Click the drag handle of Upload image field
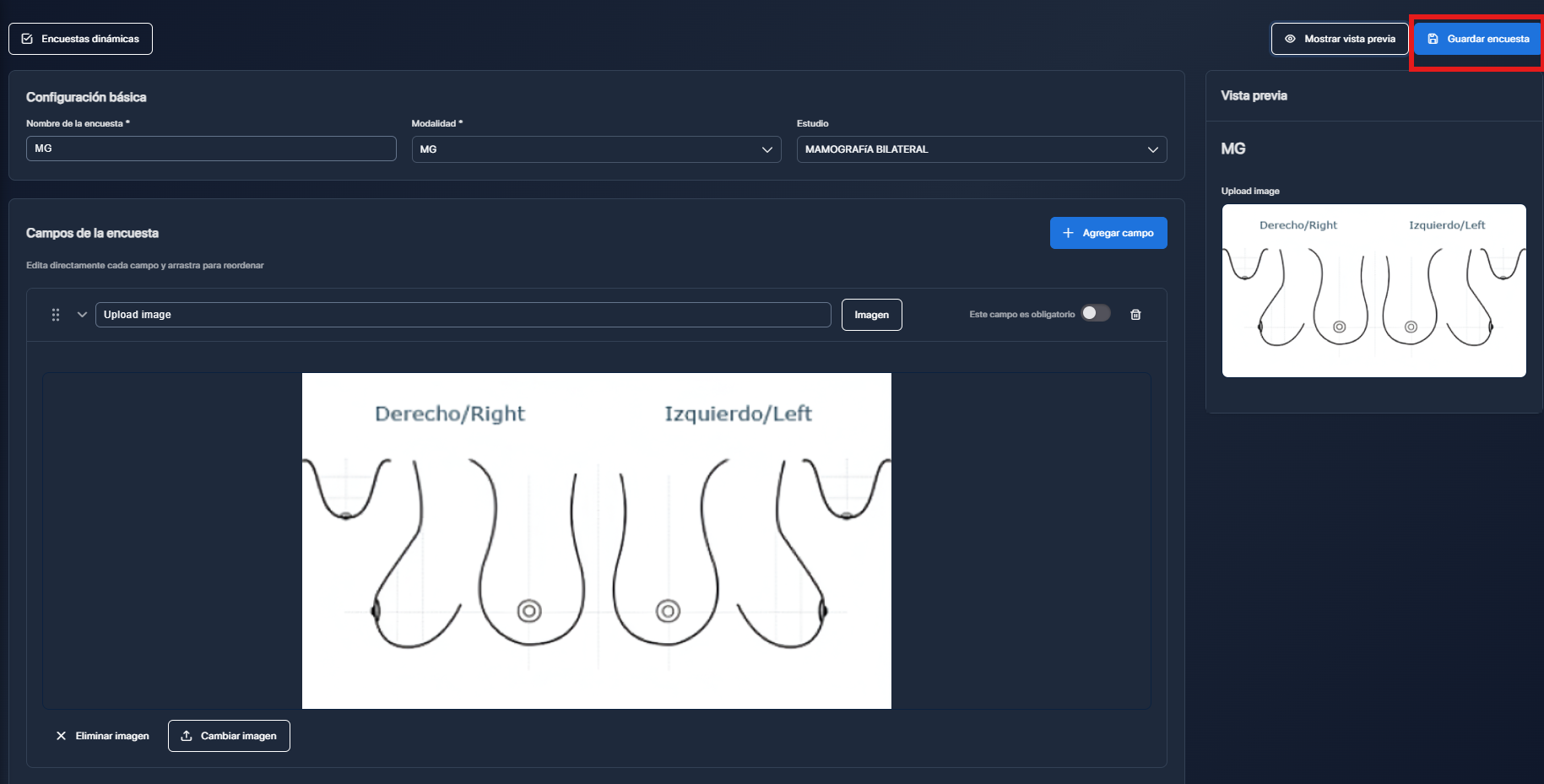This screenshot has height=784, width=1544. point(56,315)
